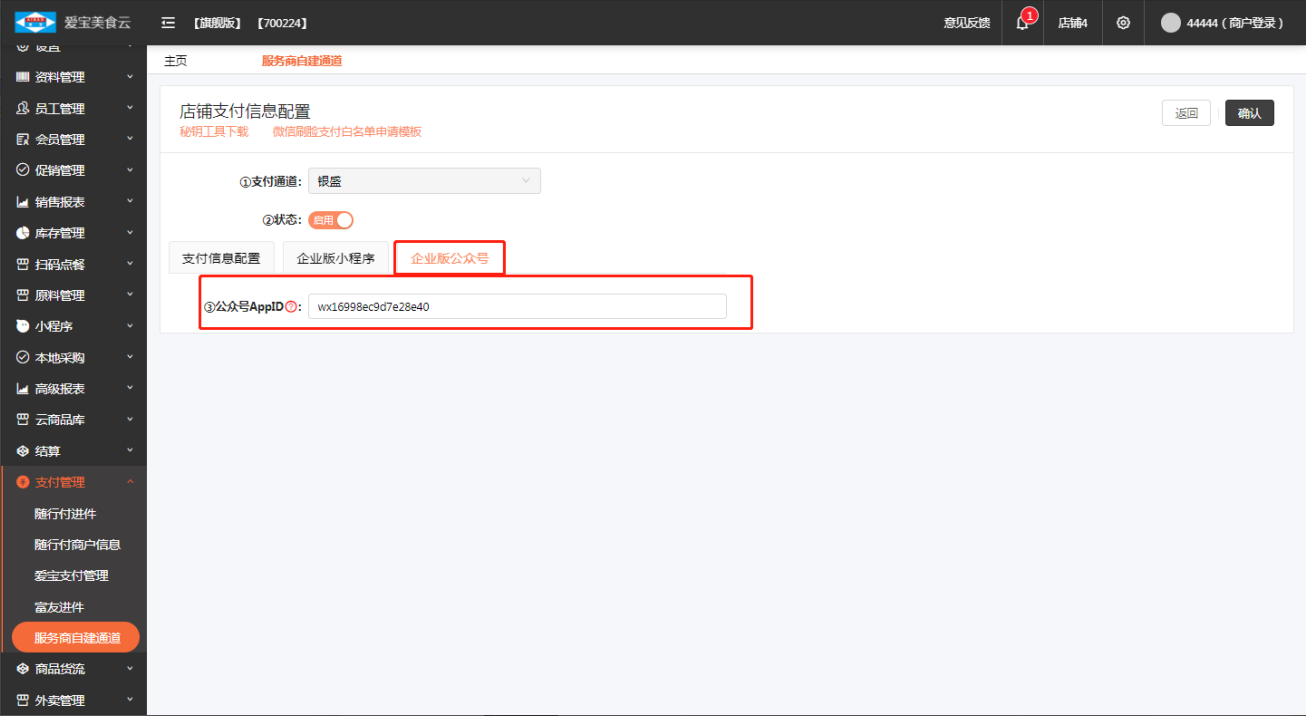Collapse sidebar with the hamburger menu icon
Screen dimensions: 1306x716
(x=168, y=23)
